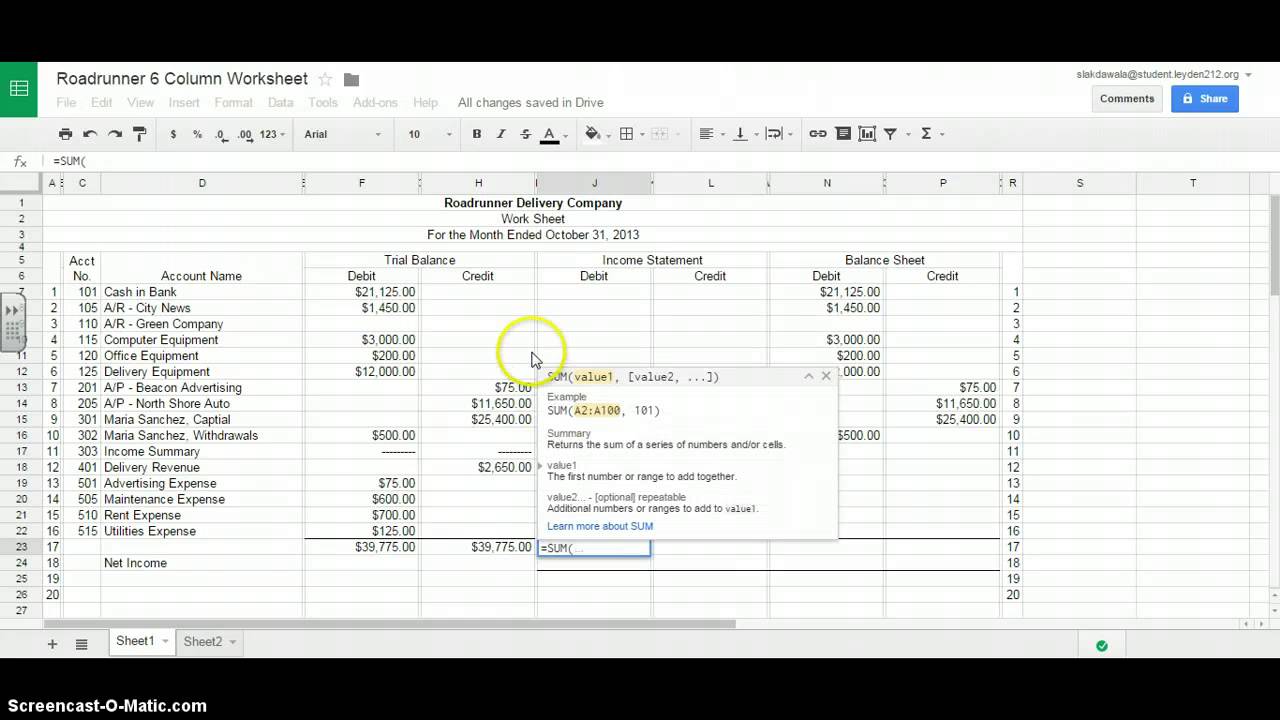This screenshot has width=1280, height=720.
Task: Format as percent with % icon
Action: 197,134
